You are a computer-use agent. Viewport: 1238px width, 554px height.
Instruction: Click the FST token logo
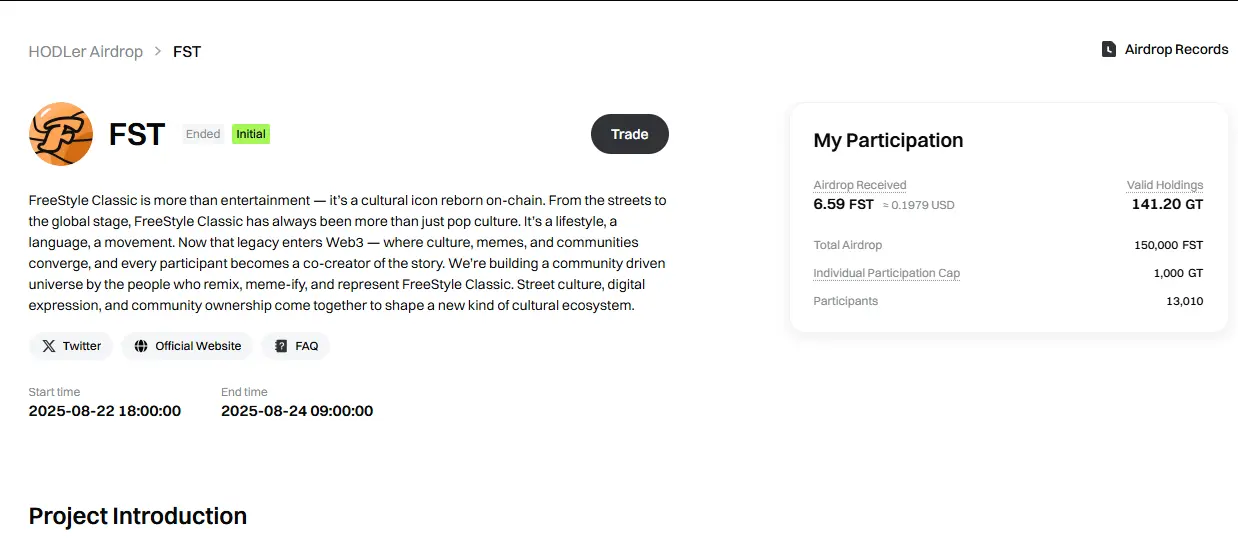point(61,134)
